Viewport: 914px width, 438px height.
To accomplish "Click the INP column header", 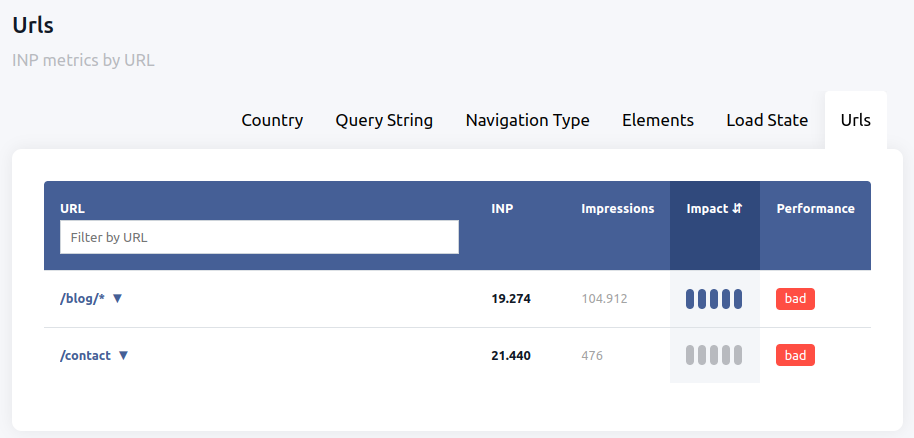I will 502,209.
